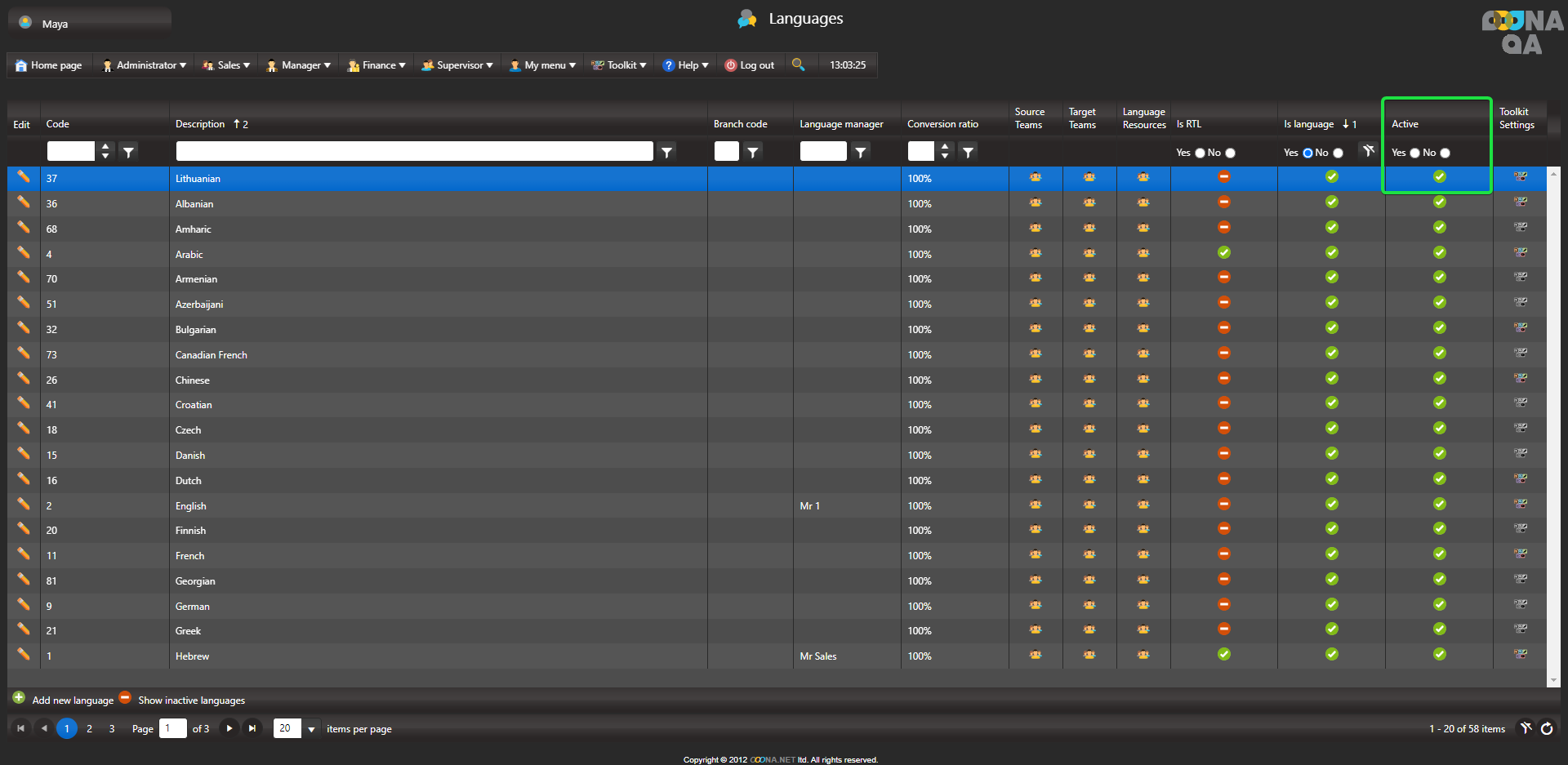This screenshot has width=1568, height=765.
Task: Select No radio under Active filter
Action: [x=1445, y=153]
